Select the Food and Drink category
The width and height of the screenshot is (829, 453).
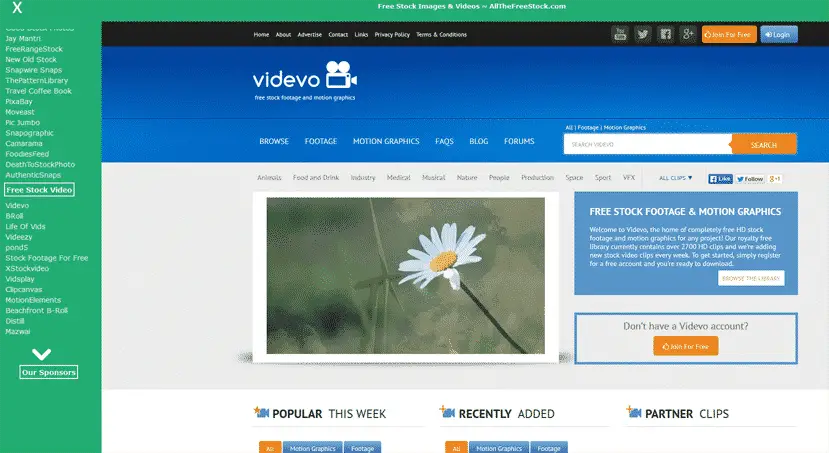pos(316,178)
